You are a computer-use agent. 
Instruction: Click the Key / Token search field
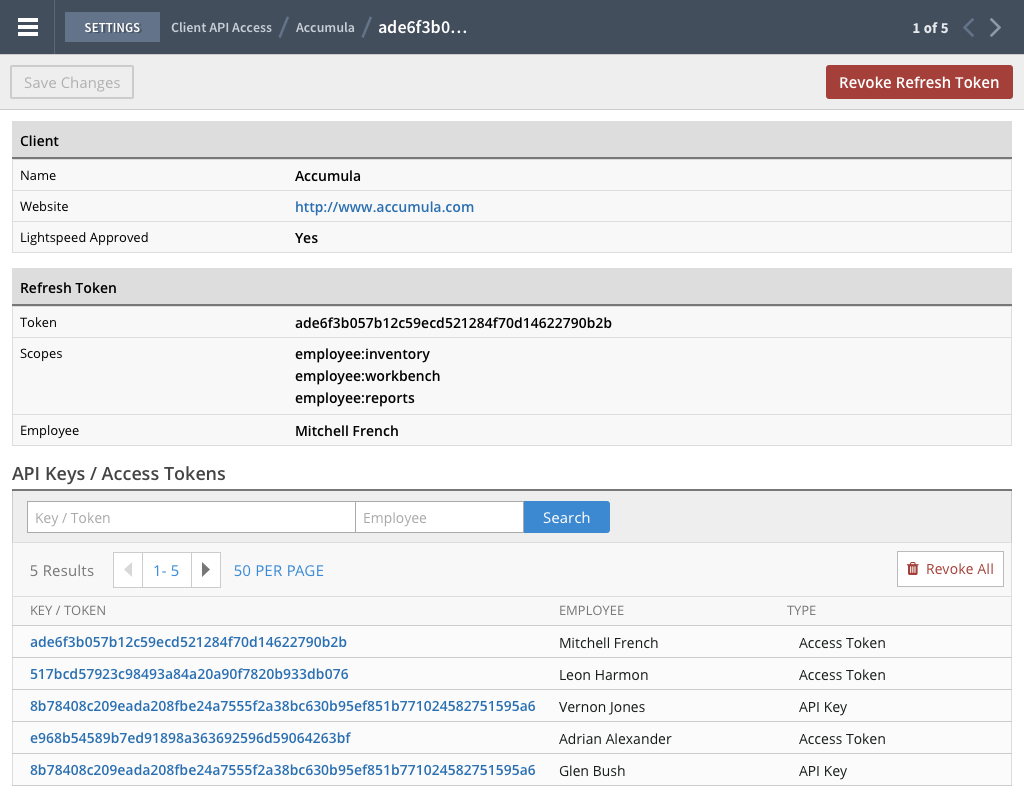[x=190, y=517]
